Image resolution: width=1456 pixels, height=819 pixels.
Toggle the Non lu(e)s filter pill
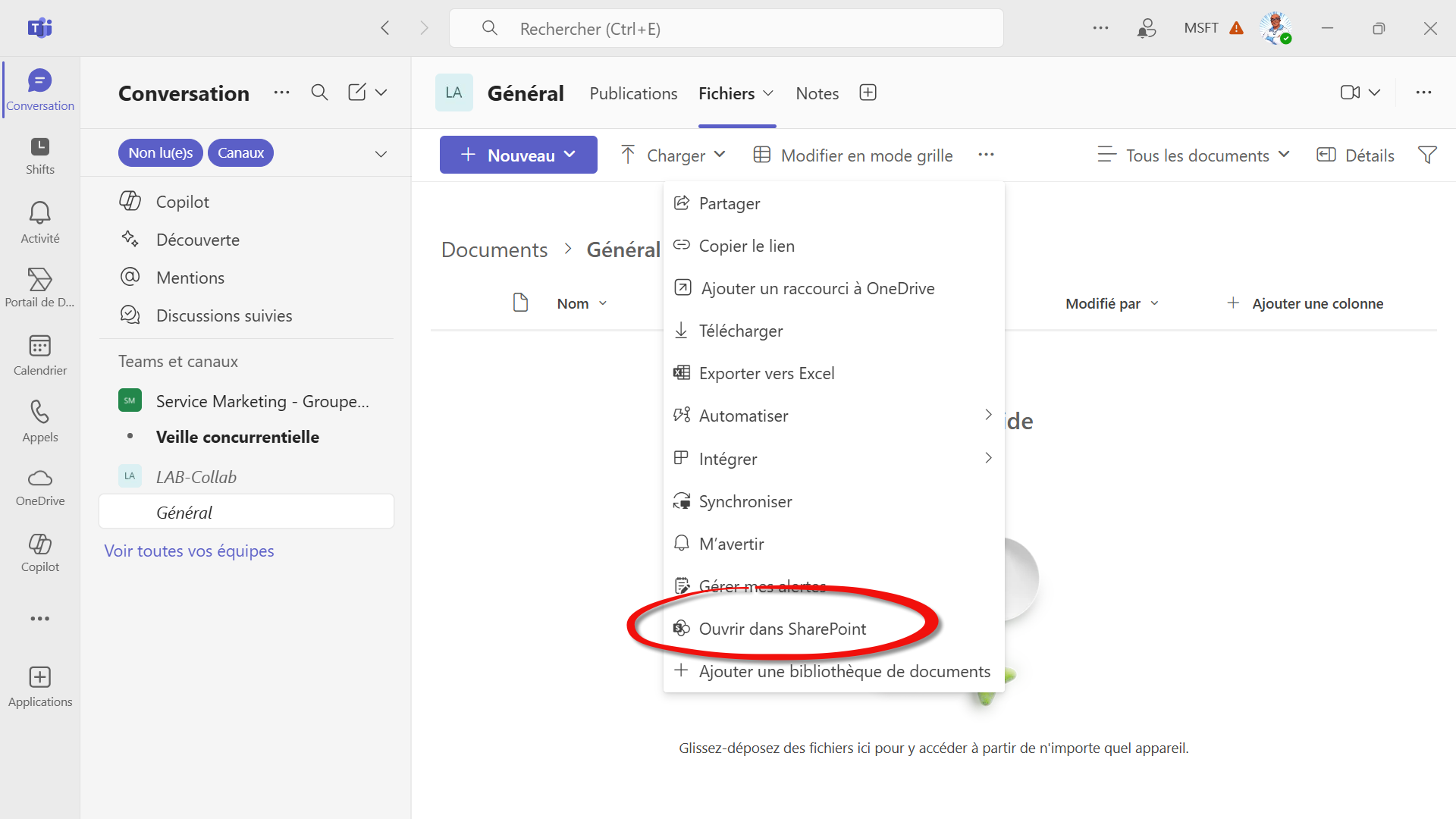point(160,152)
